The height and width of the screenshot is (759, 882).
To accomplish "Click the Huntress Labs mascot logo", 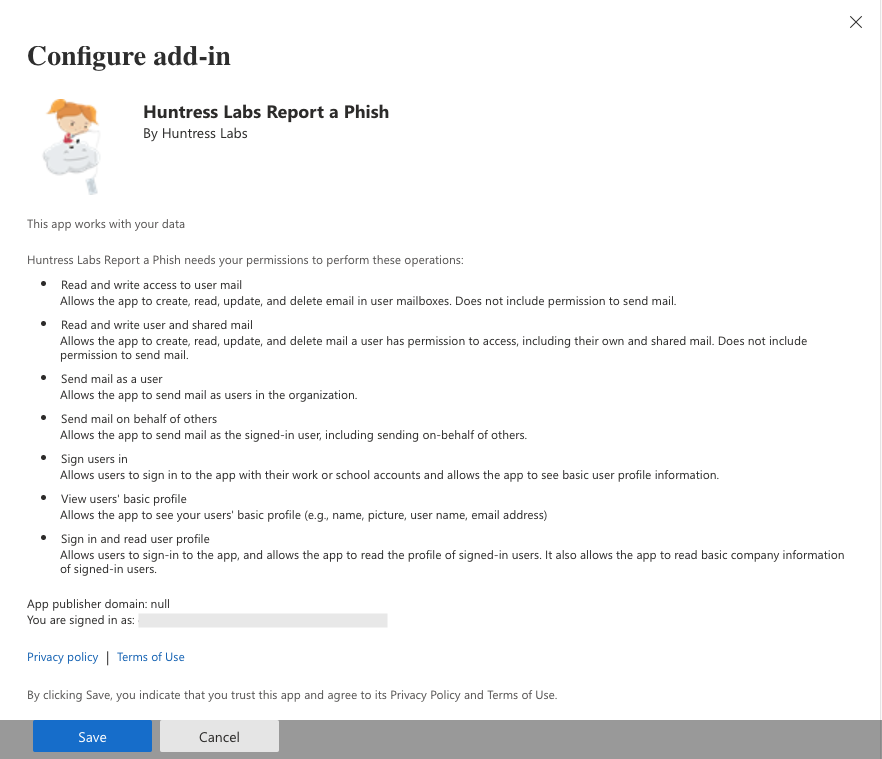I will pyautogui.click(x=72, y=147).
